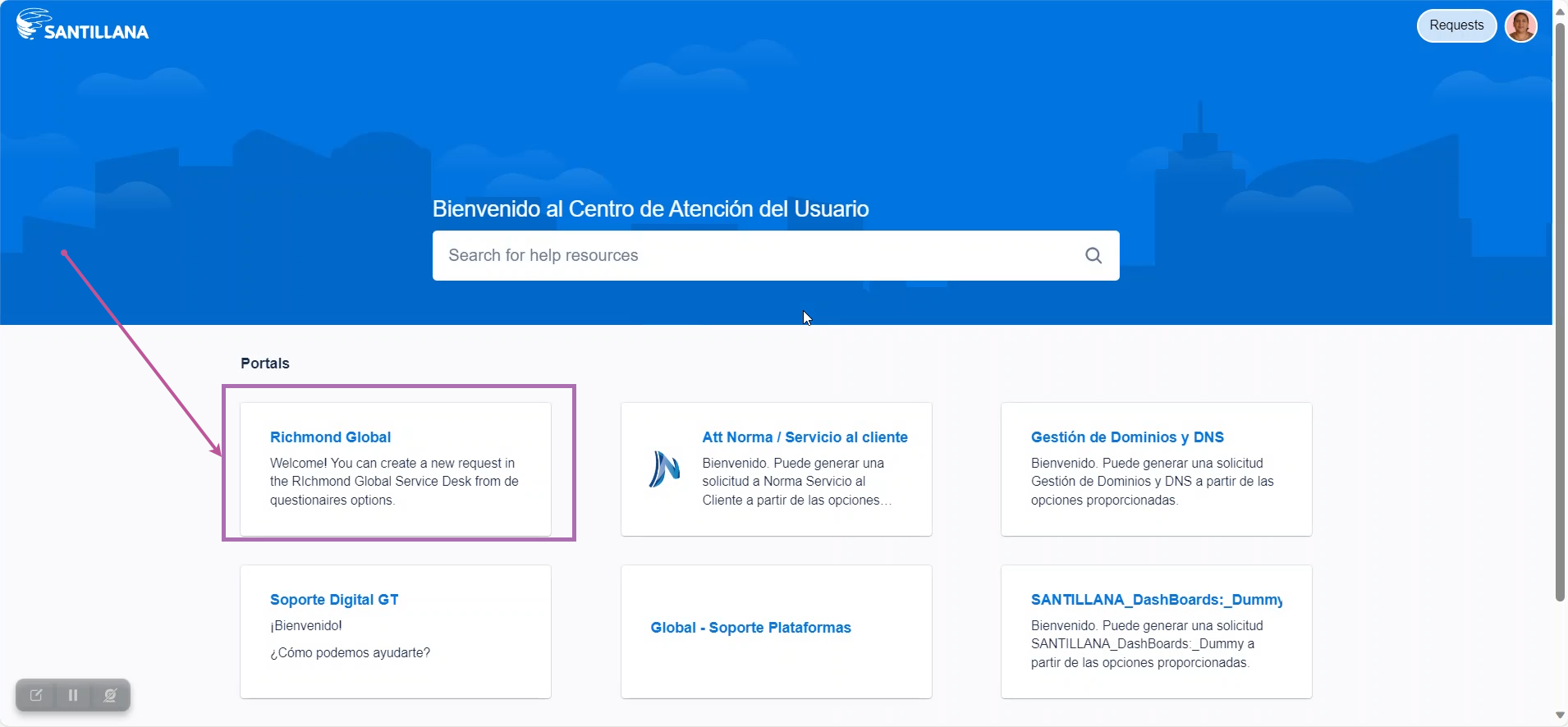Click the scrollbar up arrow
This screenshot has width=1568, height=727.
point(1560,11)
